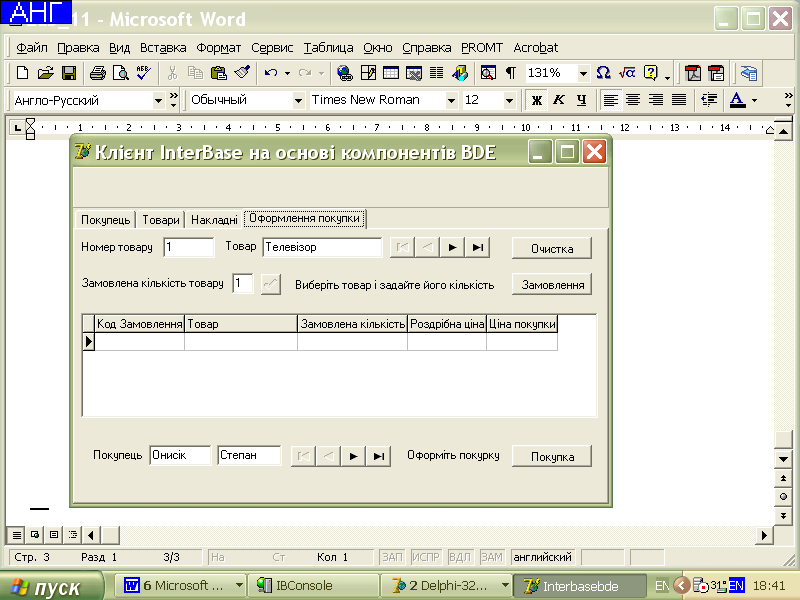Expand the zoom 131% dropdown
800x600 pixels.
pos(583,73)
